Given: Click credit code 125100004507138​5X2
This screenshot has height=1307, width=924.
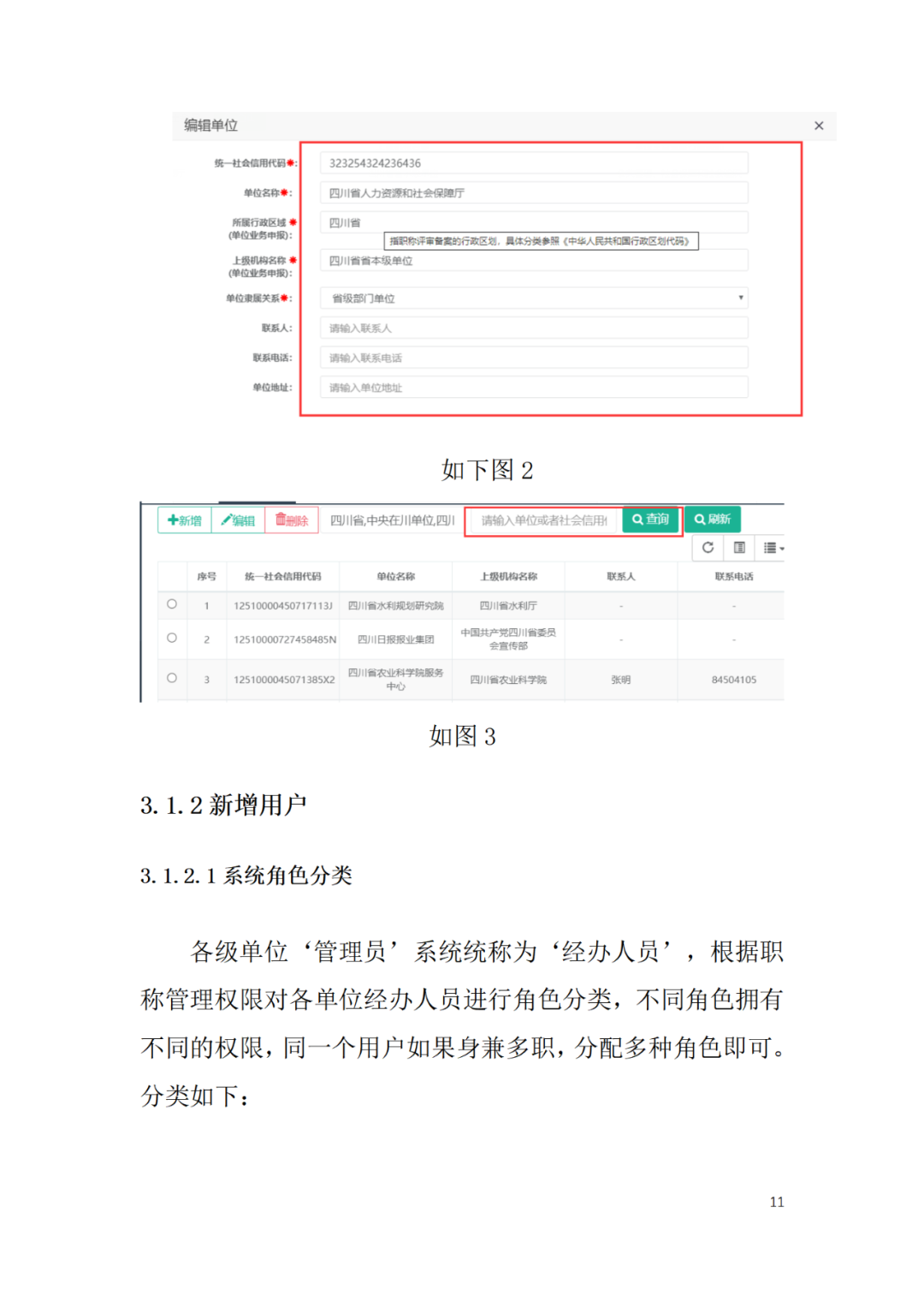Looking at the screenshot, I should coord(284,680).
